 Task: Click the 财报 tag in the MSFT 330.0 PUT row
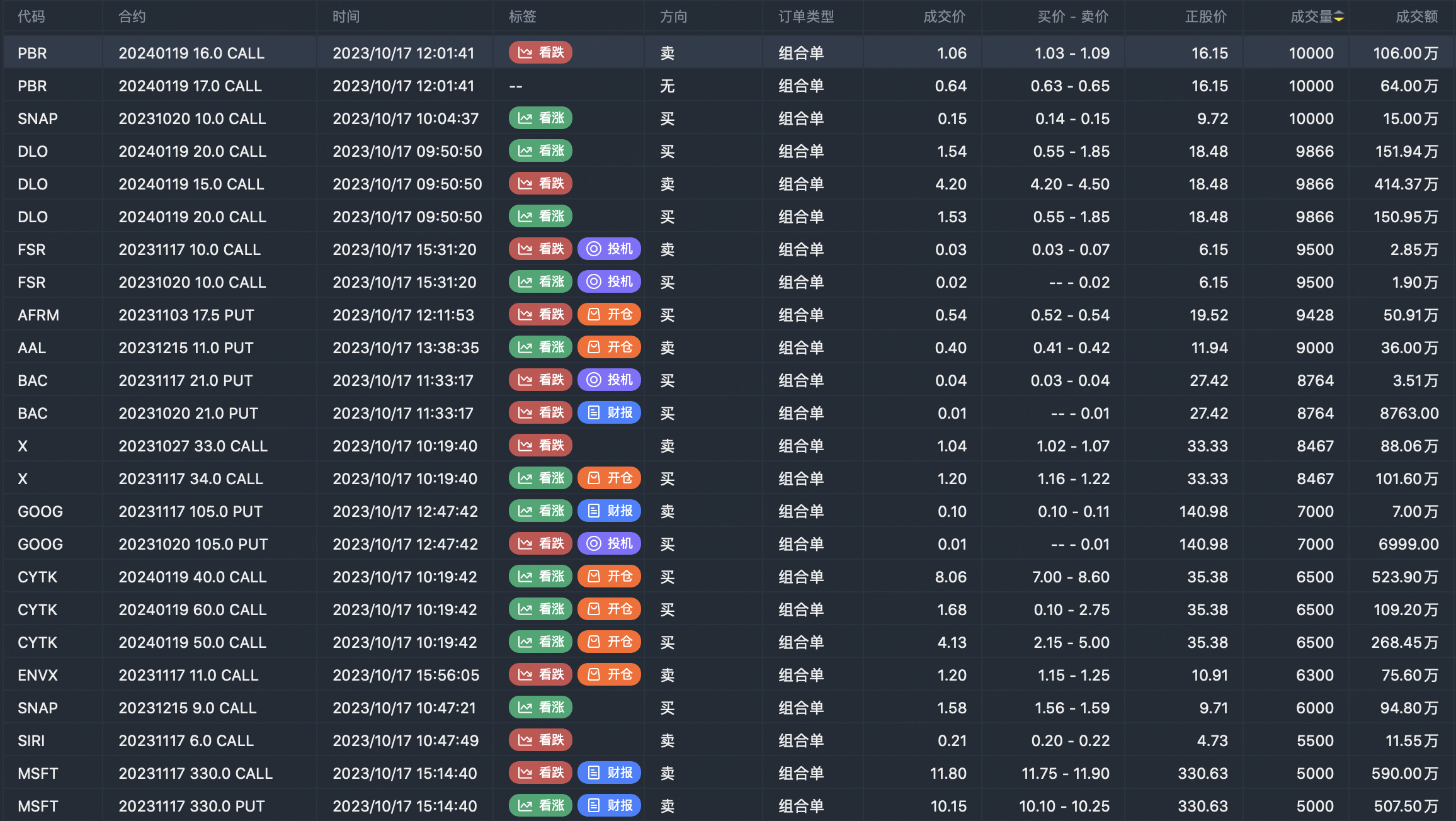(609, 806)
